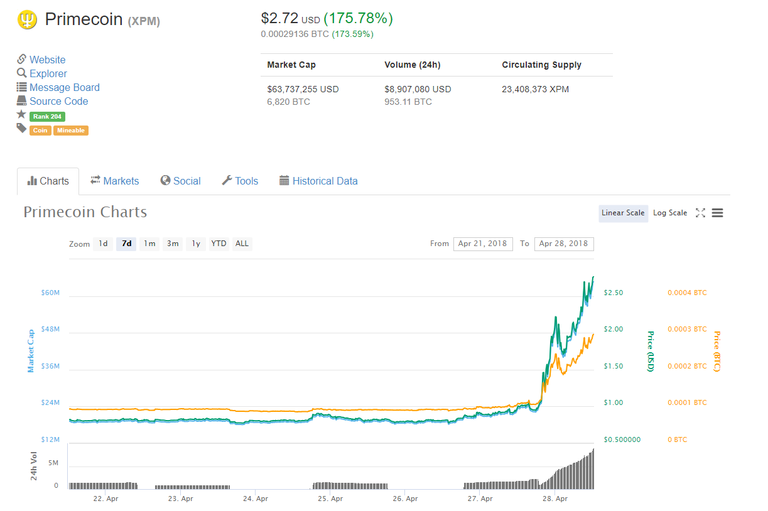Toggle fullscreen chart view icon

point(700,213)
